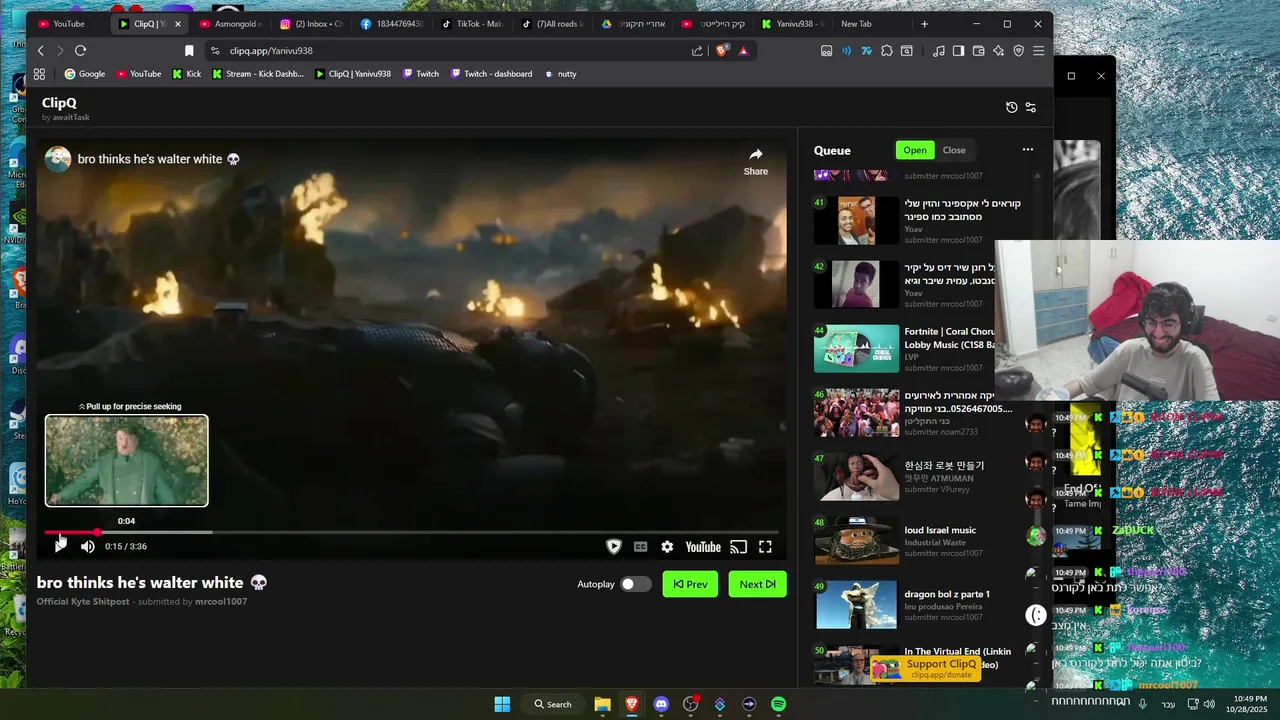Click the privacy shield icon in player controls
This screenshot has width=1280, height=720.
(614, 547)
